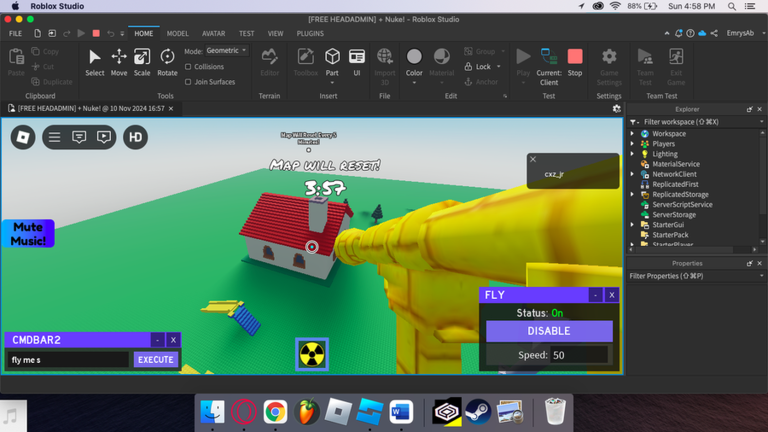
Task: Select the Select tool in Tools
Action: point(95,62)
